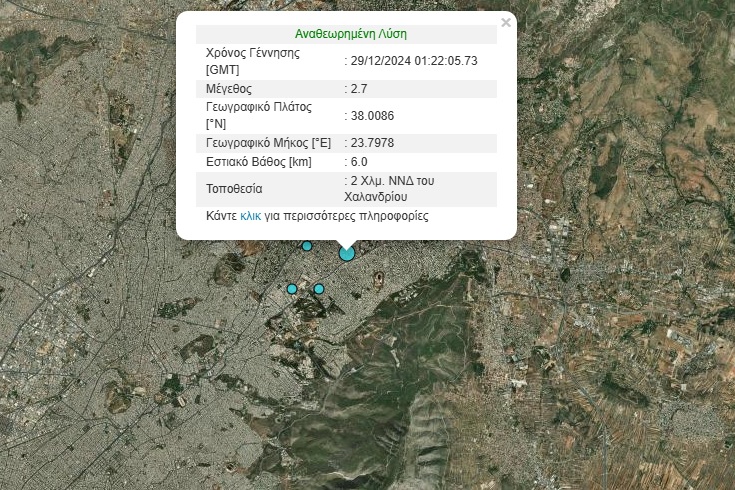The image size is (735, 490).
Task: Select the large earthquake marker under the popup tip
Action: 347,253
